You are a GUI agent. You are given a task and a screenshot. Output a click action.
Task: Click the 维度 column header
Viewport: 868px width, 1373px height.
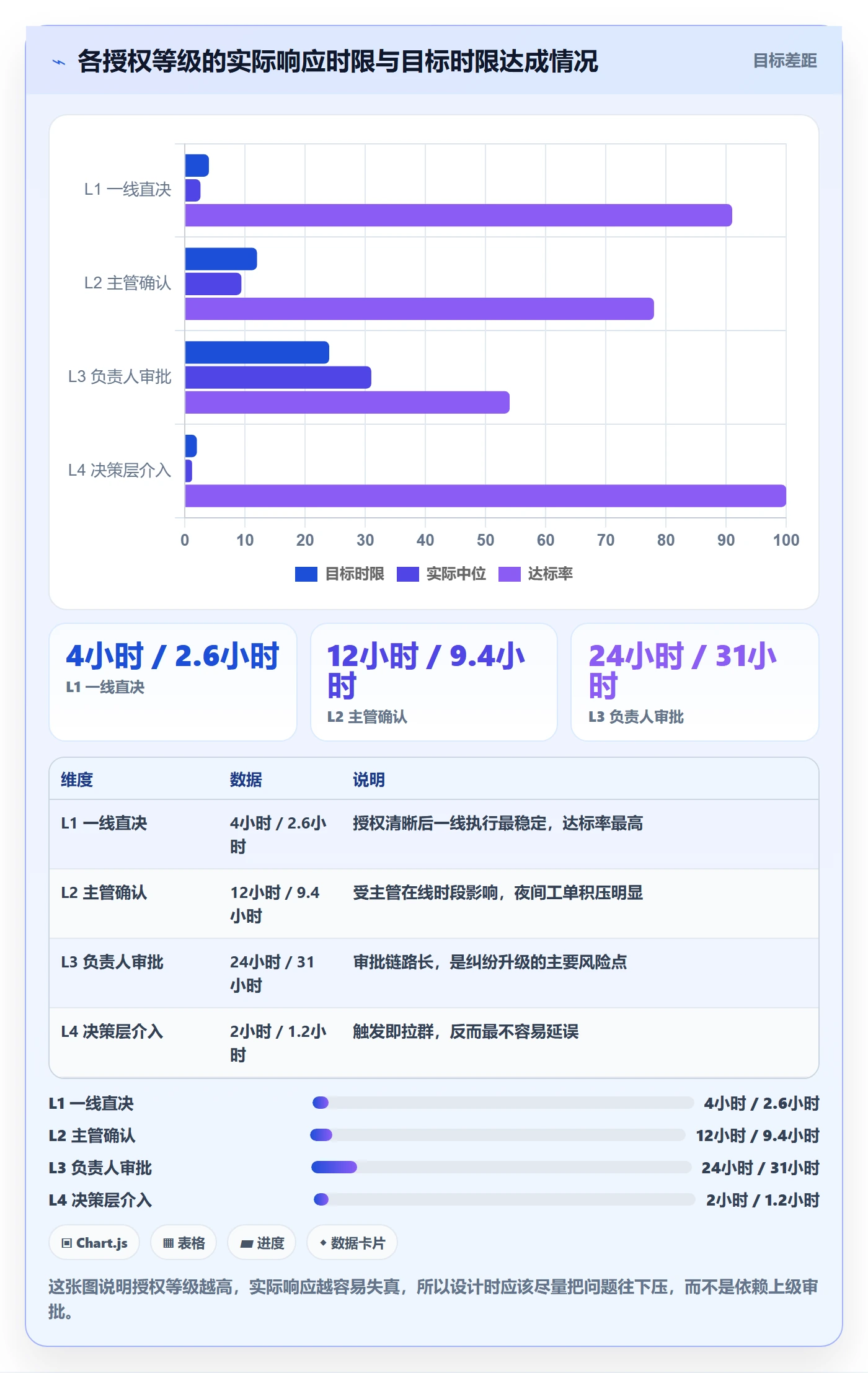[x=77, y=780]
